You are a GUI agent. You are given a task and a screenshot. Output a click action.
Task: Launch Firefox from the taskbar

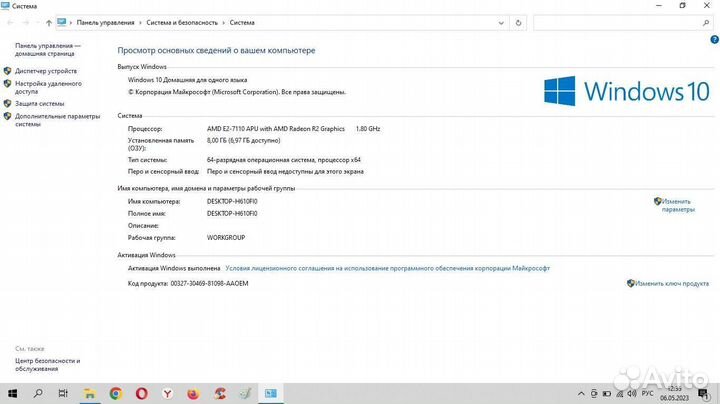(x=193, y=393)
